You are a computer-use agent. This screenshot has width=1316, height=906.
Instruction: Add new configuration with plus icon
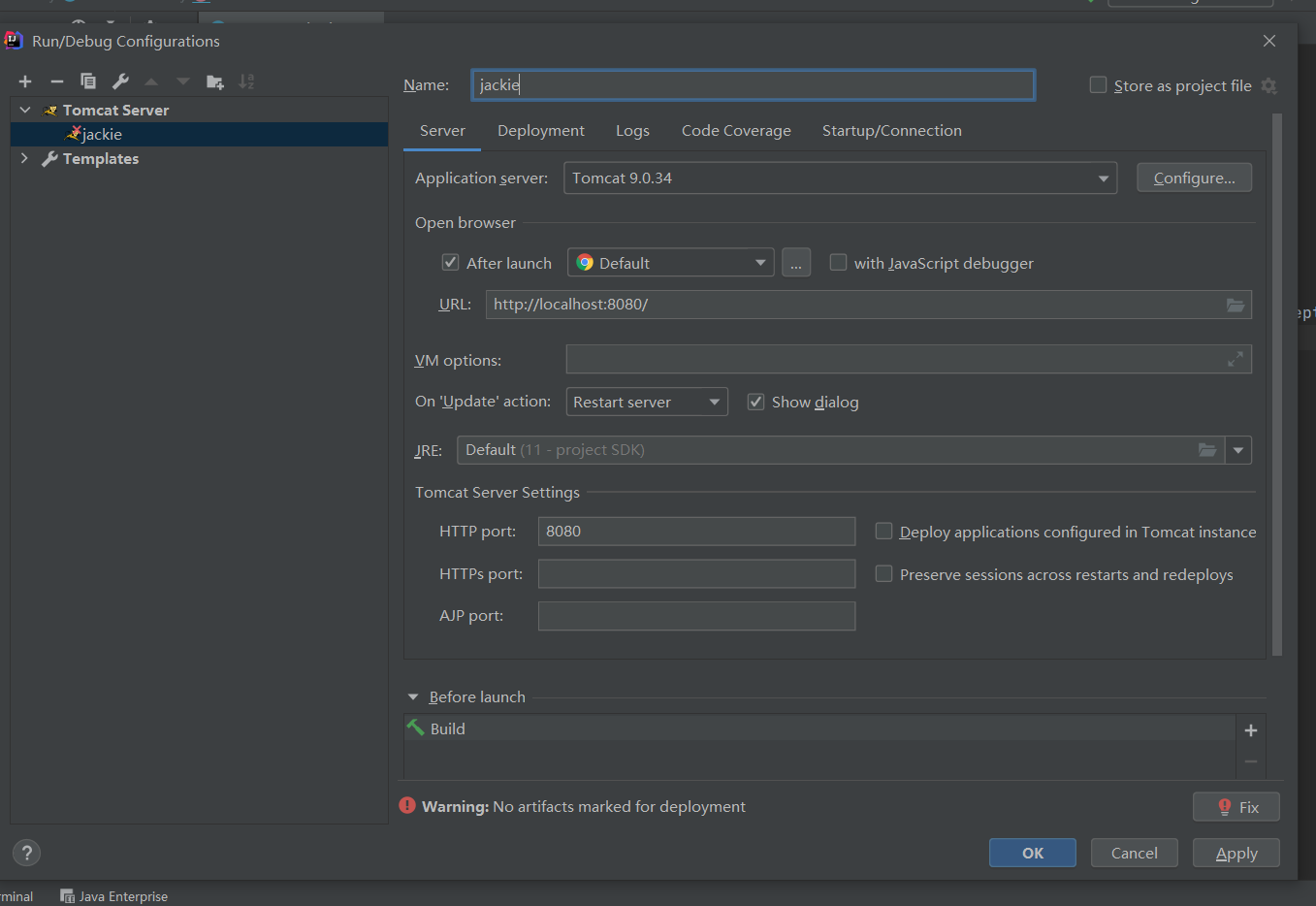coord(25,81)
